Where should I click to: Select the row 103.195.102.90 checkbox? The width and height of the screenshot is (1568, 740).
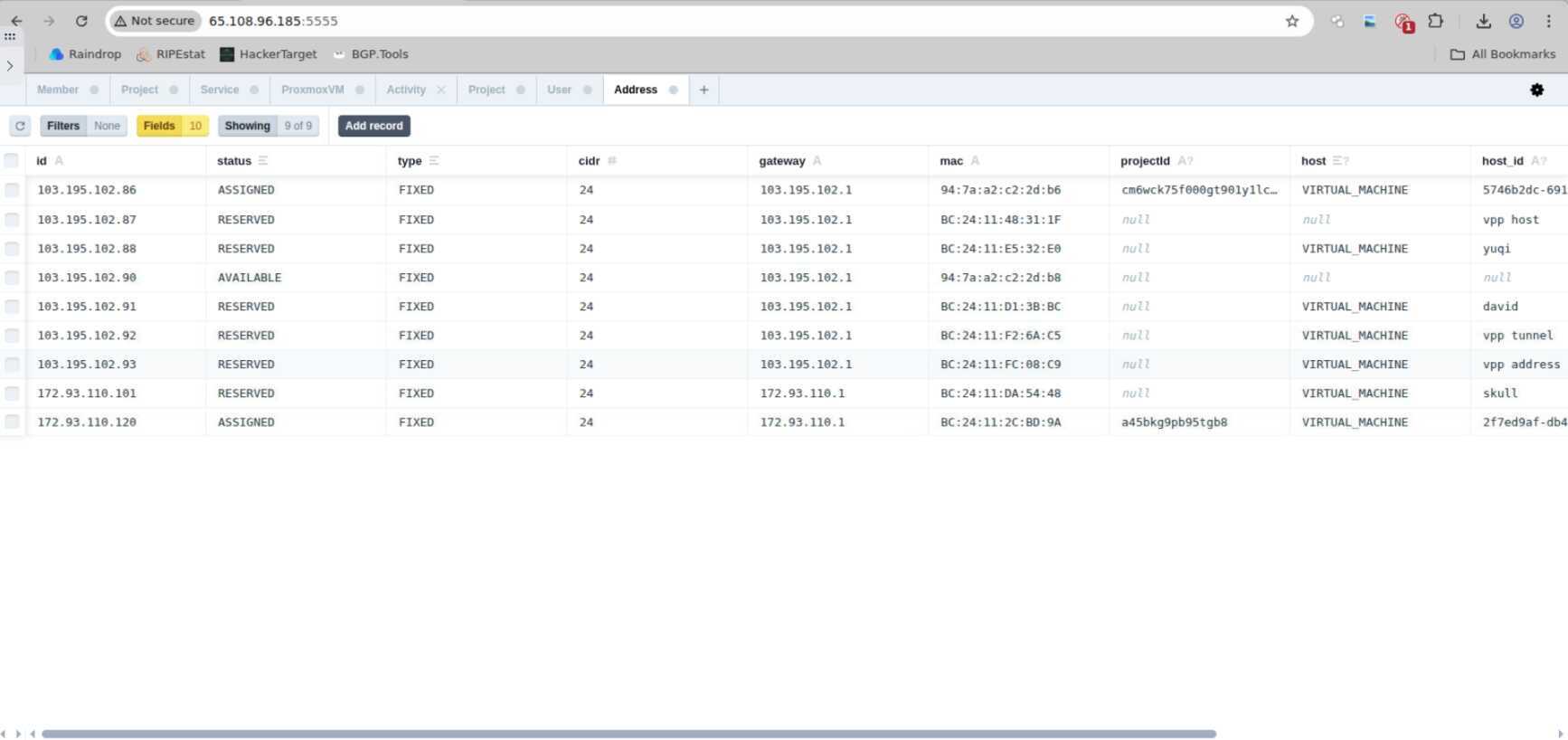pos(12,277)
